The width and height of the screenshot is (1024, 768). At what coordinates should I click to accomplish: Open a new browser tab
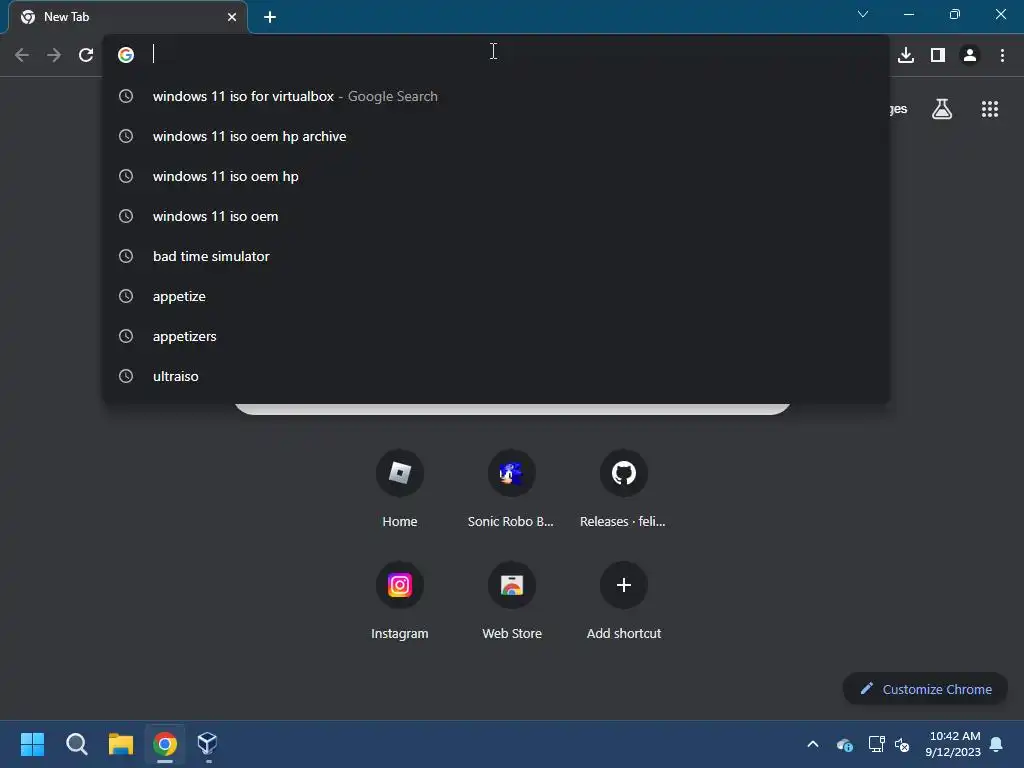(x=270, y=17)
